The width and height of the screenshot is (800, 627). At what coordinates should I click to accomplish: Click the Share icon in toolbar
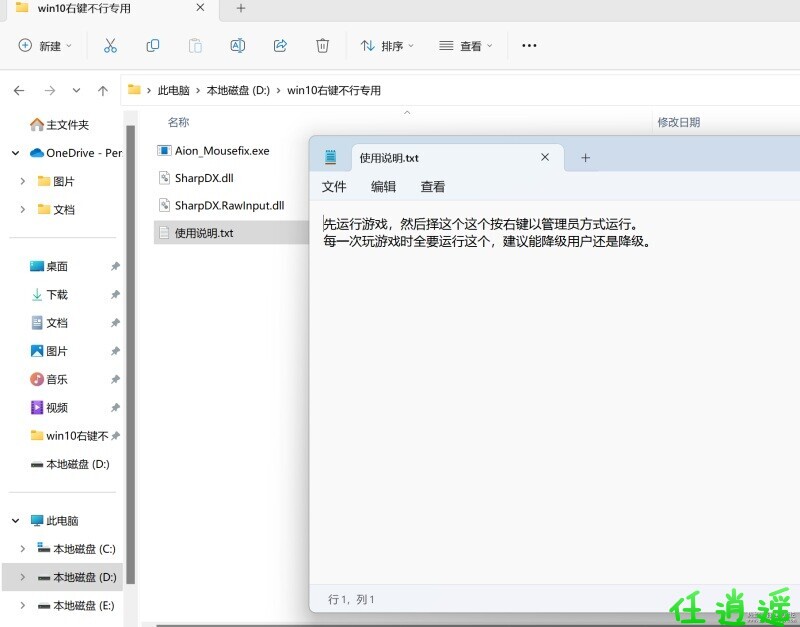point(280,46)
